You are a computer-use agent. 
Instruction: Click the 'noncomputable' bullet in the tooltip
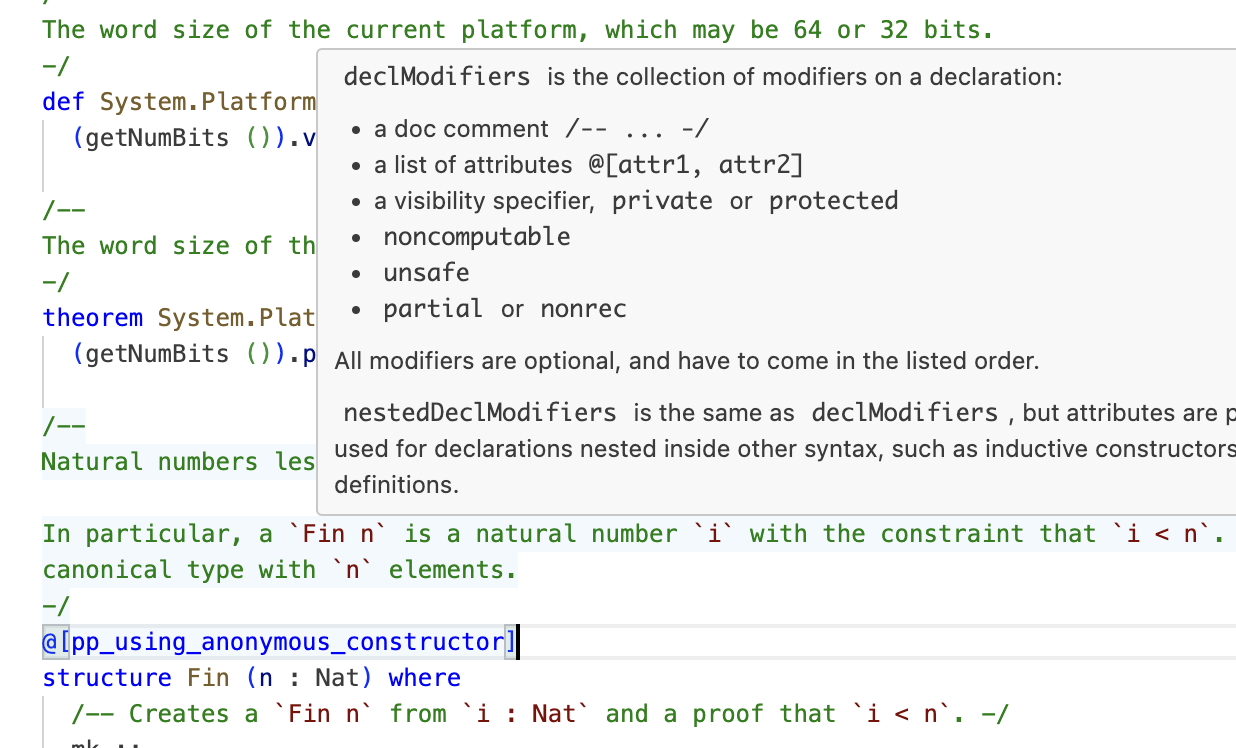[x=476, y=237]
